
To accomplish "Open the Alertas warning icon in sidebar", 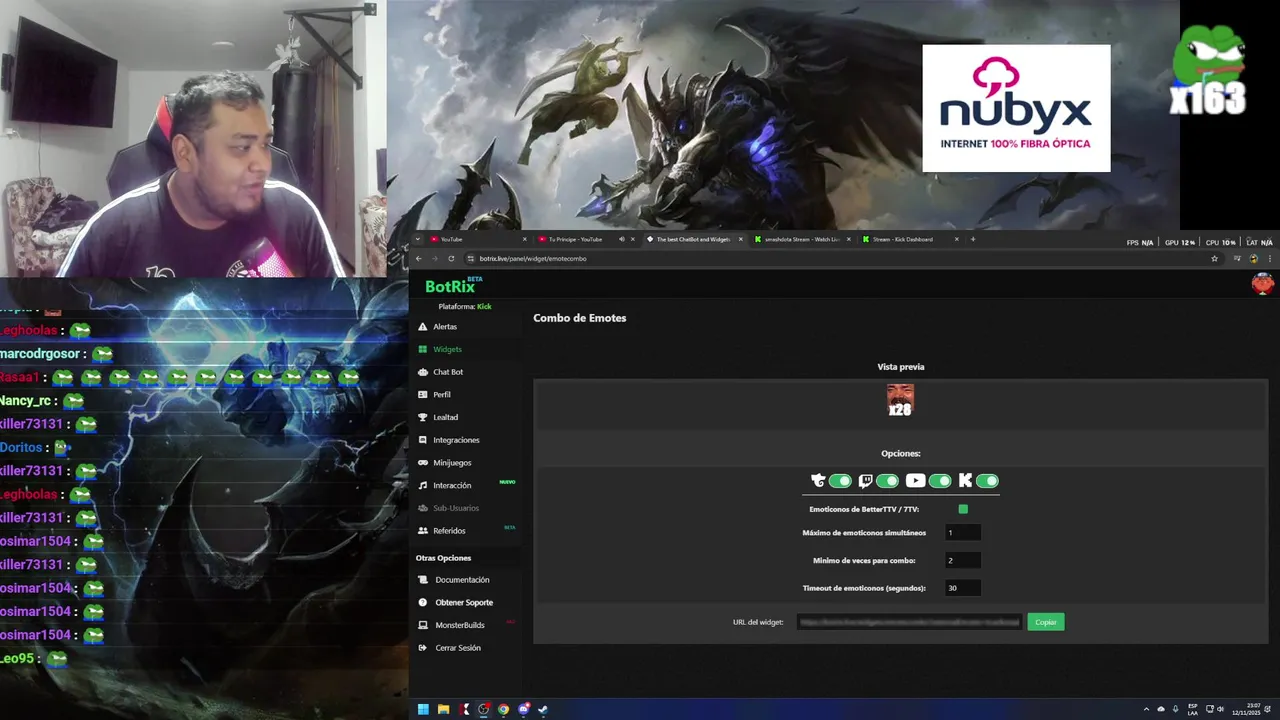I will coord(423,327).
